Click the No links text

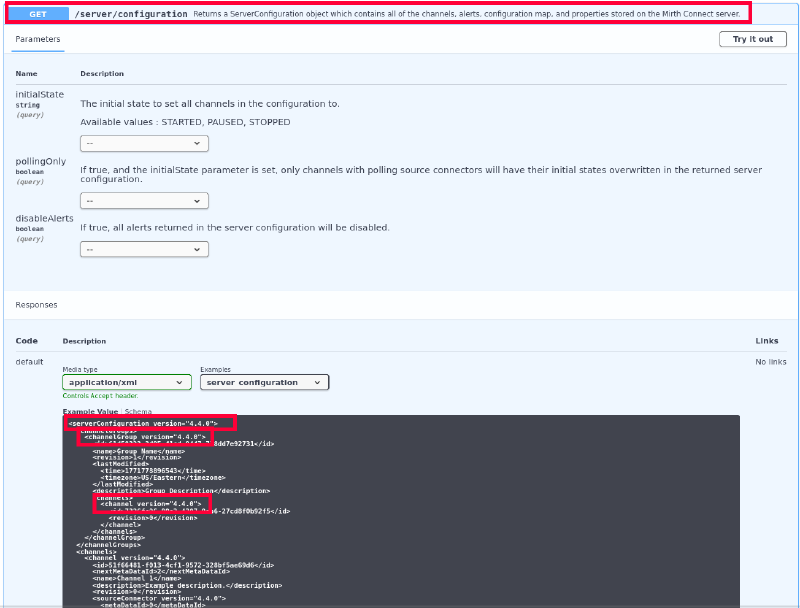click(770, 361)
